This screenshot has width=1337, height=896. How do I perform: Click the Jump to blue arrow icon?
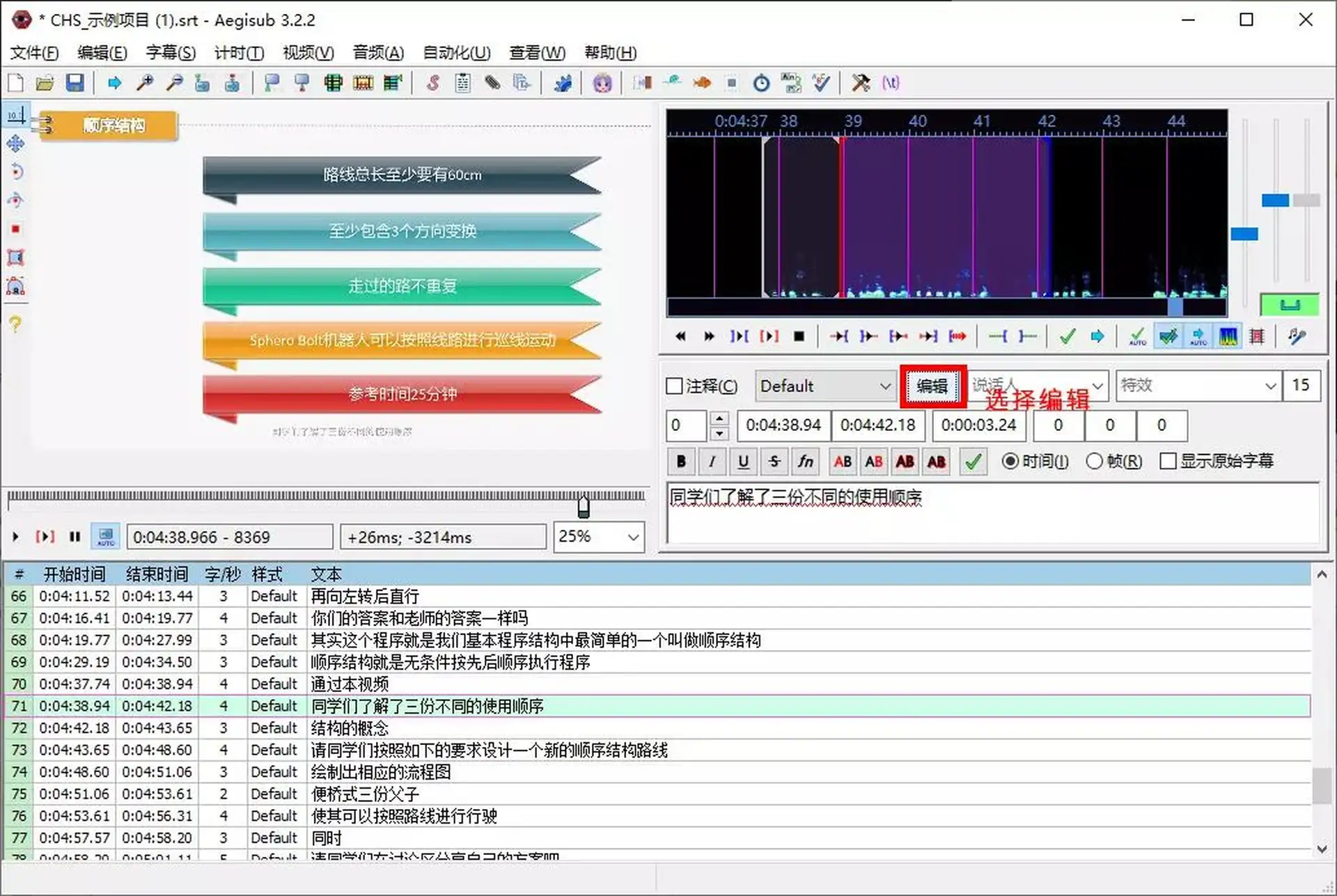click(114, 84)
